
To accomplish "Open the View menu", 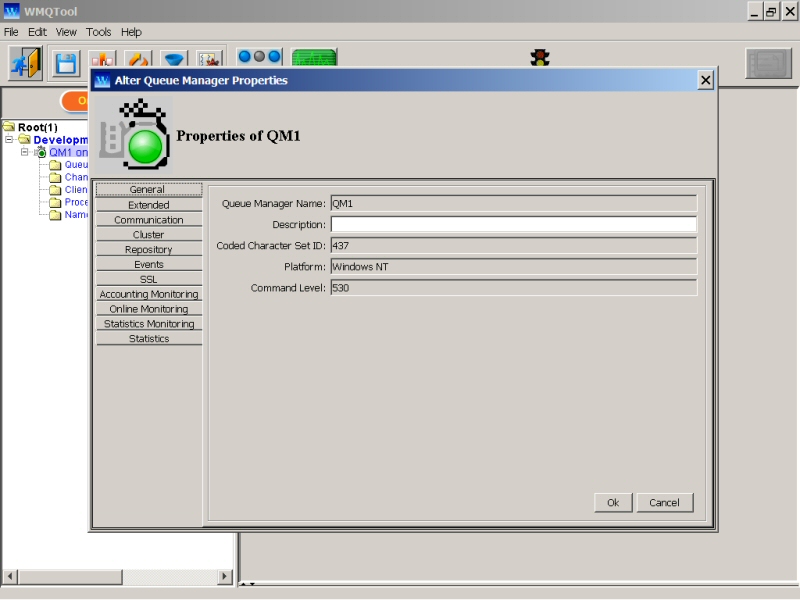I will pyautogui.click(x=66, y=32).
